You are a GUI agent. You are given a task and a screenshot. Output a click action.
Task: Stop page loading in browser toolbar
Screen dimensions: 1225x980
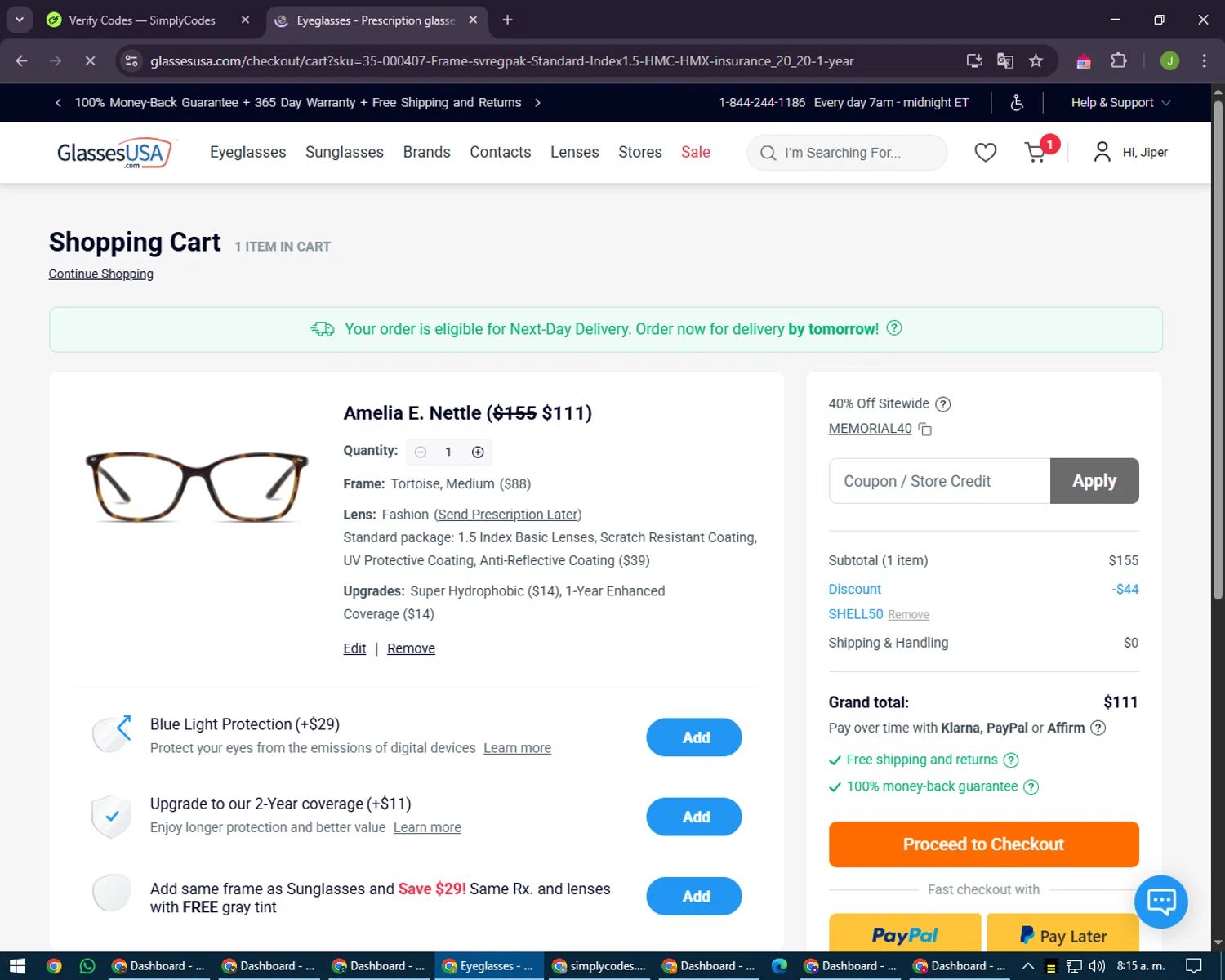(x=91, y=61)
